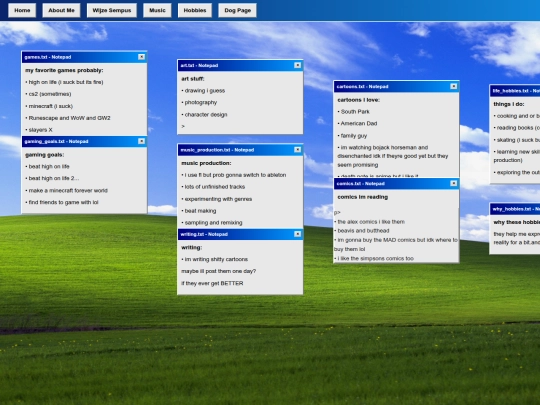Click the 'beat high on life 2...' line

[x=52, y=178]
